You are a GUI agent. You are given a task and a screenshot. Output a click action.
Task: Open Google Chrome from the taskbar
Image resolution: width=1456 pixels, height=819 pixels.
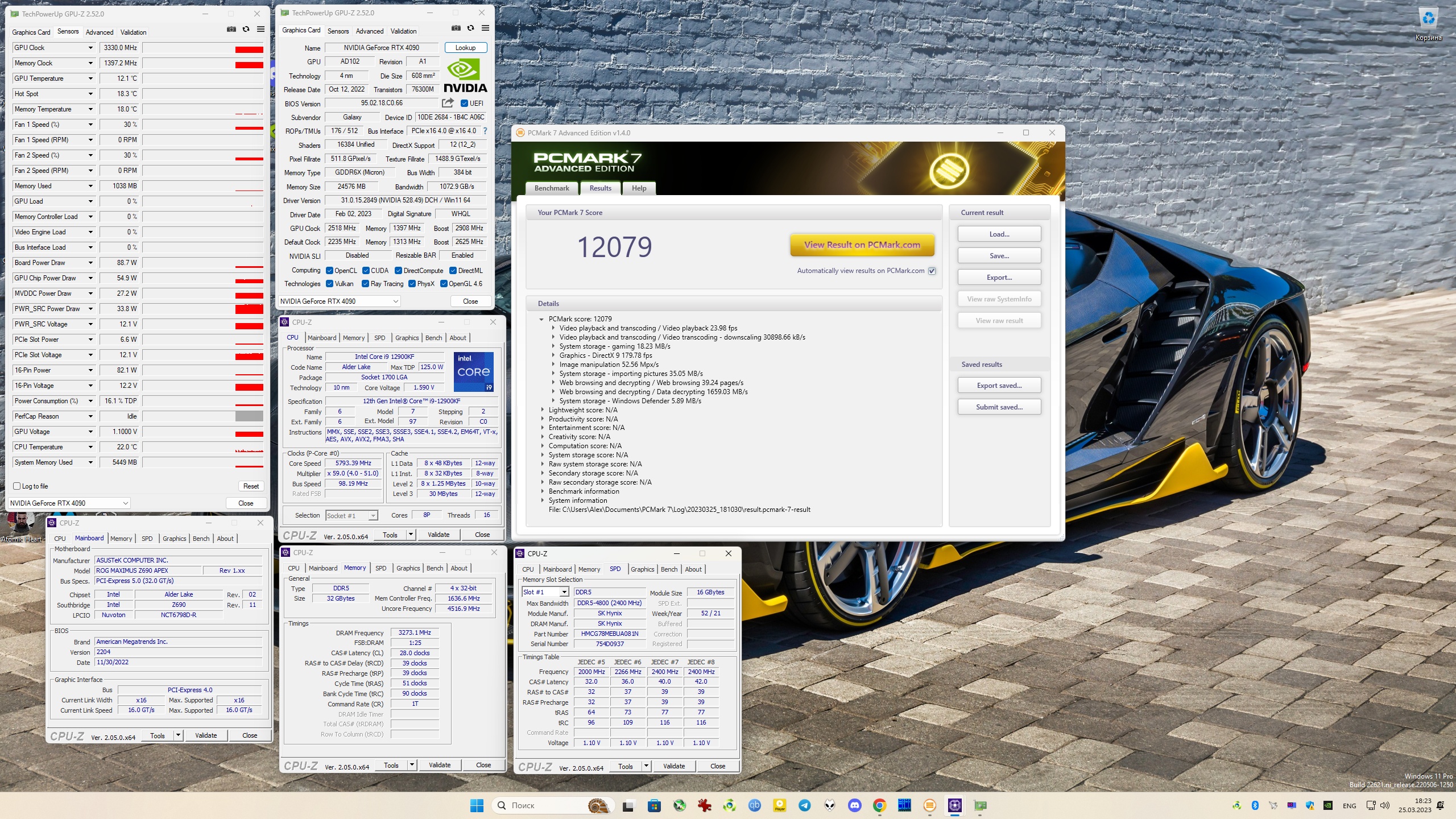click(x=879, y=805)
